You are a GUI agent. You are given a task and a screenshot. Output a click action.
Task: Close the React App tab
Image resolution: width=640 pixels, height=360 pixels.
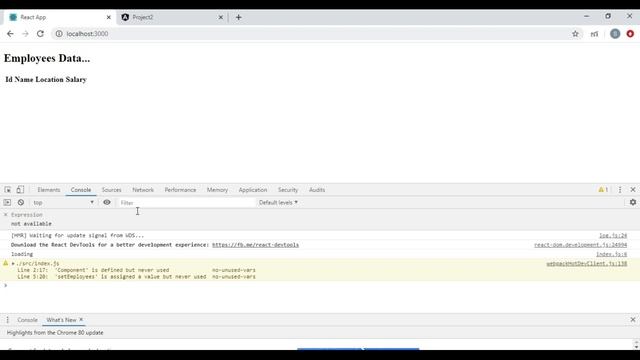[x=109, y=18]
